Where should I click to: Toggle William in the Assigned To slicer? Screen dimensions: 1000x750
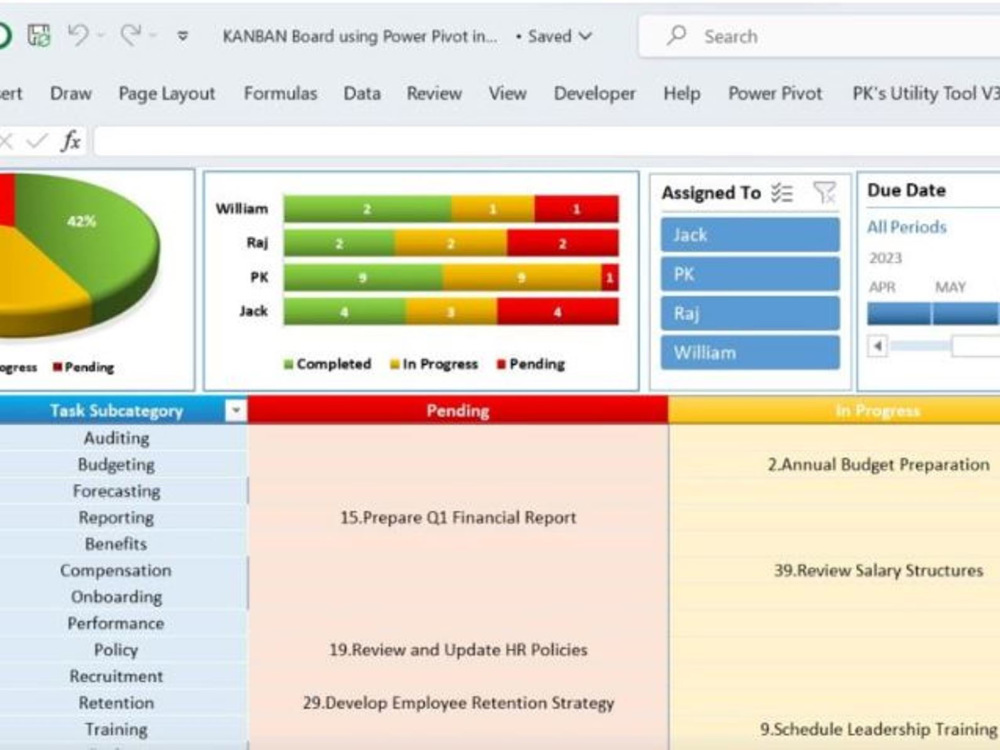pos(749,351)
